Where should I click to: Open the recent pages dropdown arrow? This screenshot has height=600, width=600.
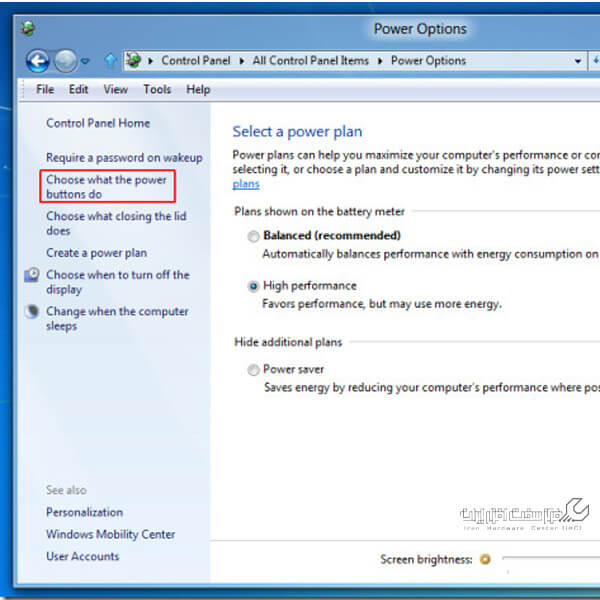tap(85, 61)
